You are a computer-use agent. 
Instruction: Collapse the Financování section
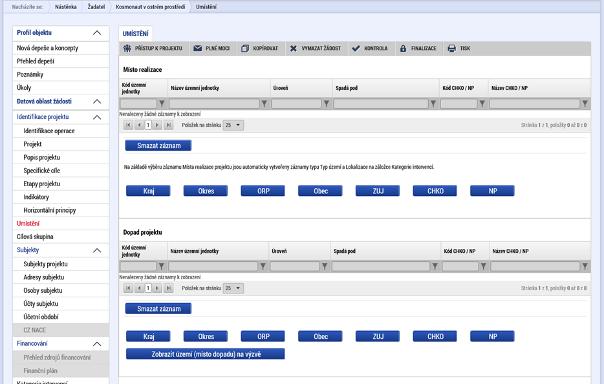point(97,344)
